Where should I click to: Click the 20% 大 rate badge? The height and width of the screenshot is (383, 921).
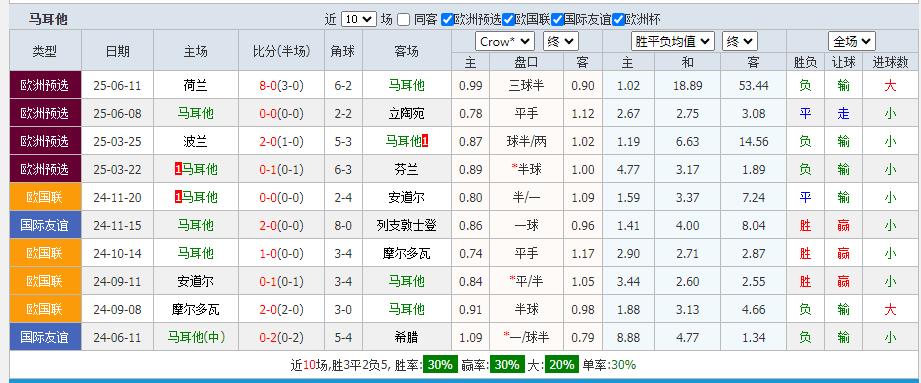pyautogui.click(x=562, y=365)
